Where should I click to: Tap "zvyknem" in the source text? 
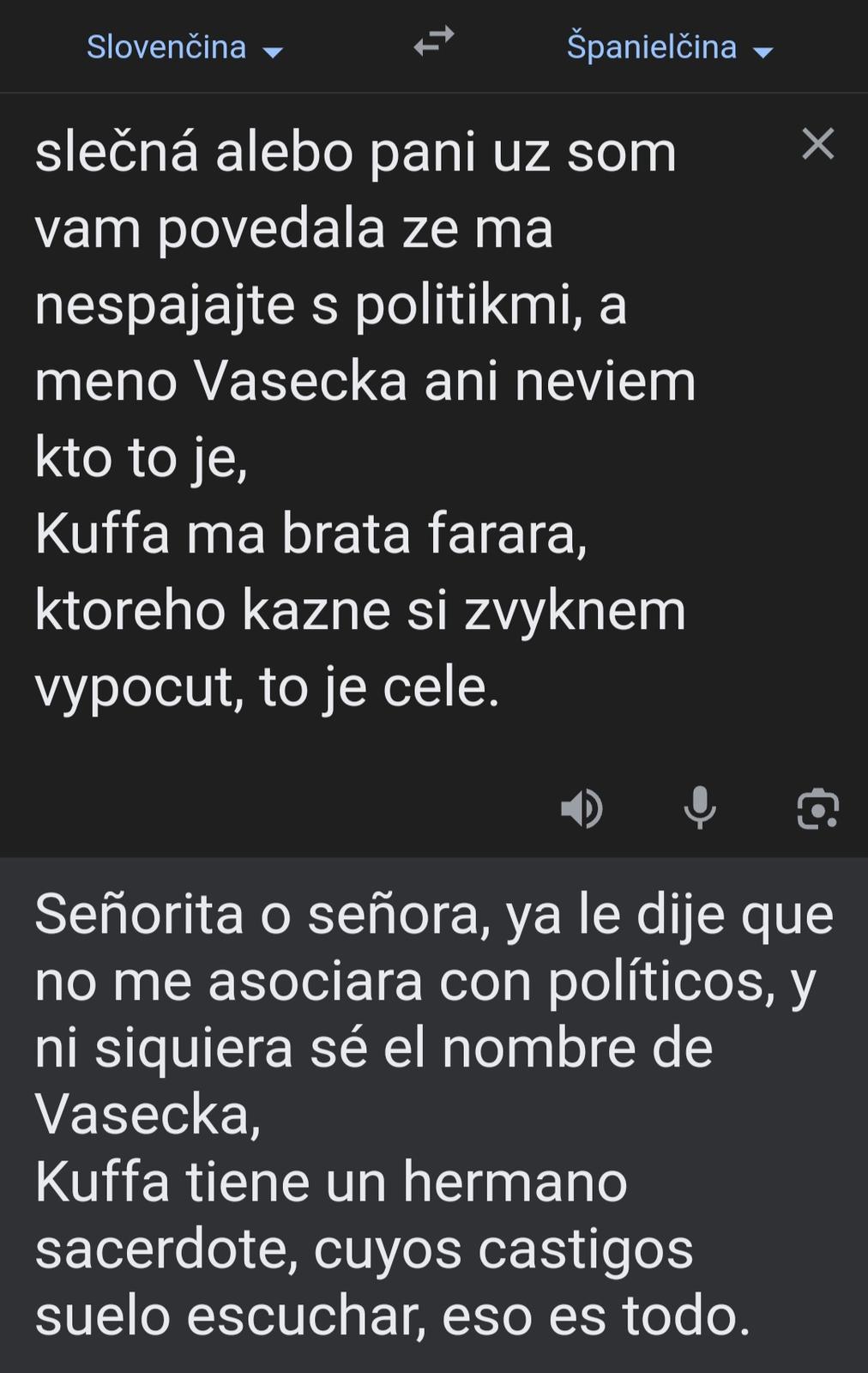(x=575, y=611)
